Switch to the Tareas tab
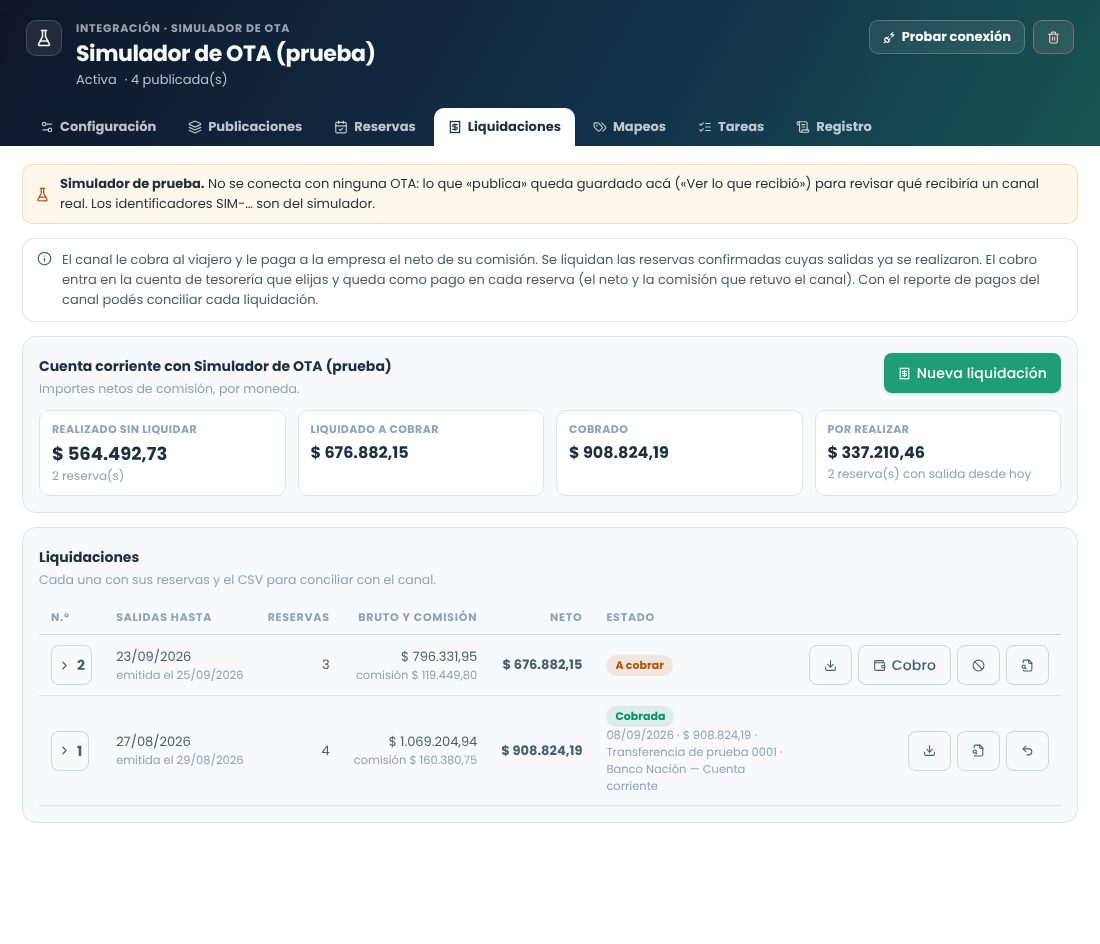 pyautogui.click(x=731, y=127)
